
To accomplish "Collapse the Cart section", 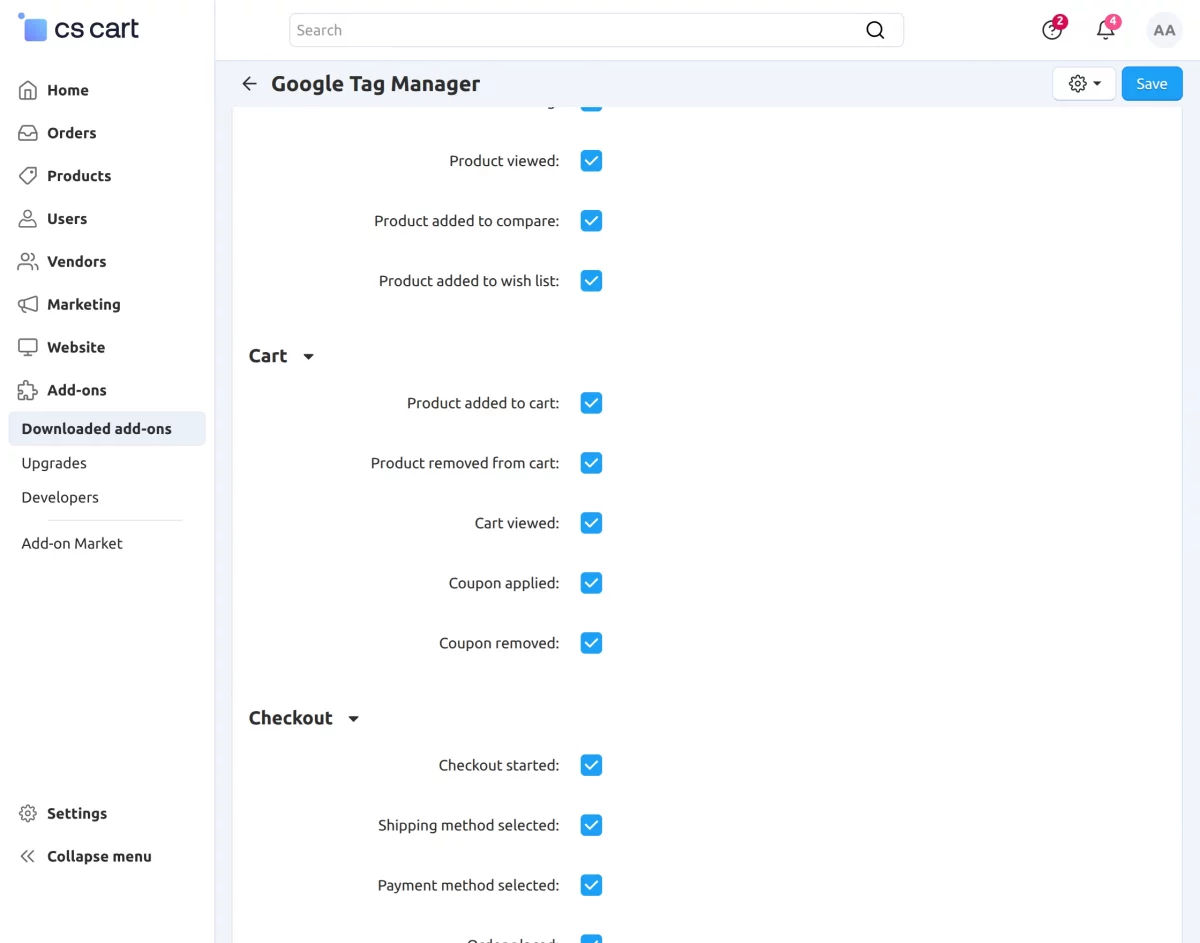I will 282,356.
